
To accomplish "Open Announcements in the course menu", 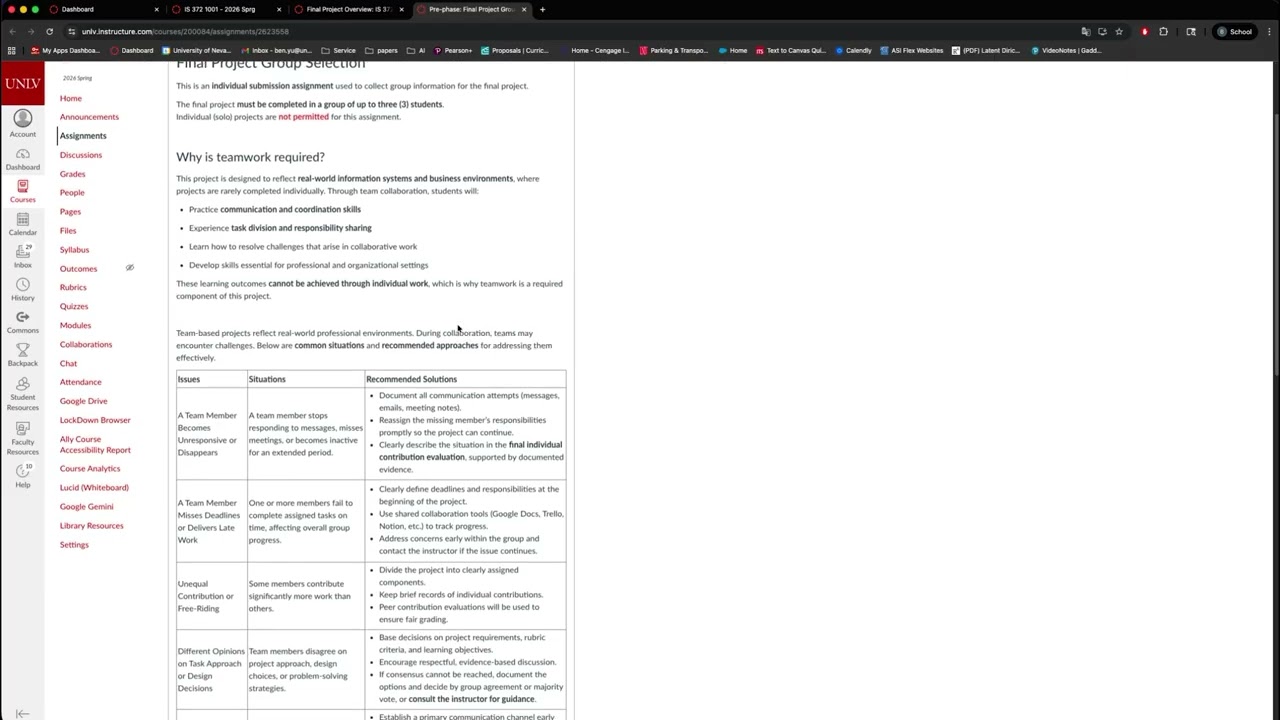I will coord(89,117).
